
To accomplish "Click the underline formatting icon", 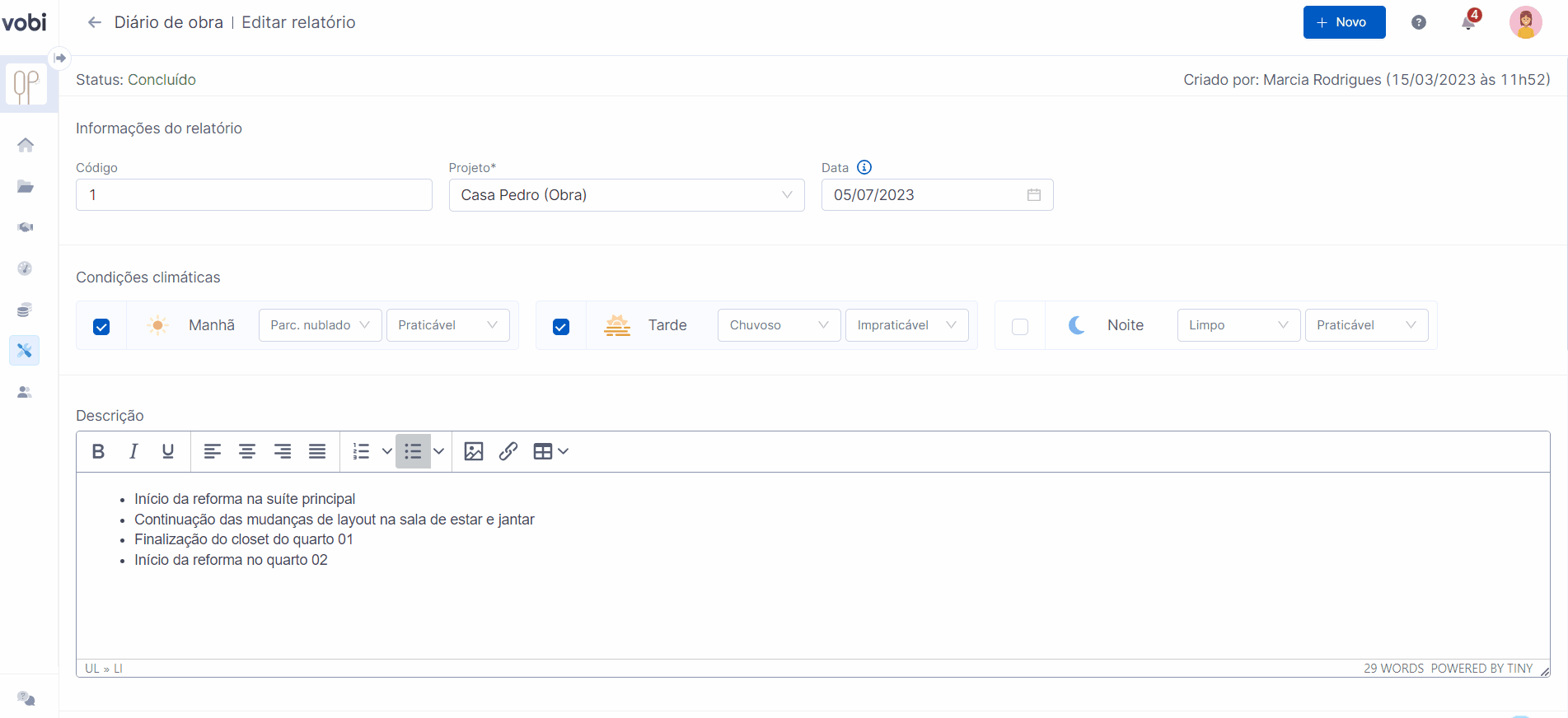I will point(168,451).
